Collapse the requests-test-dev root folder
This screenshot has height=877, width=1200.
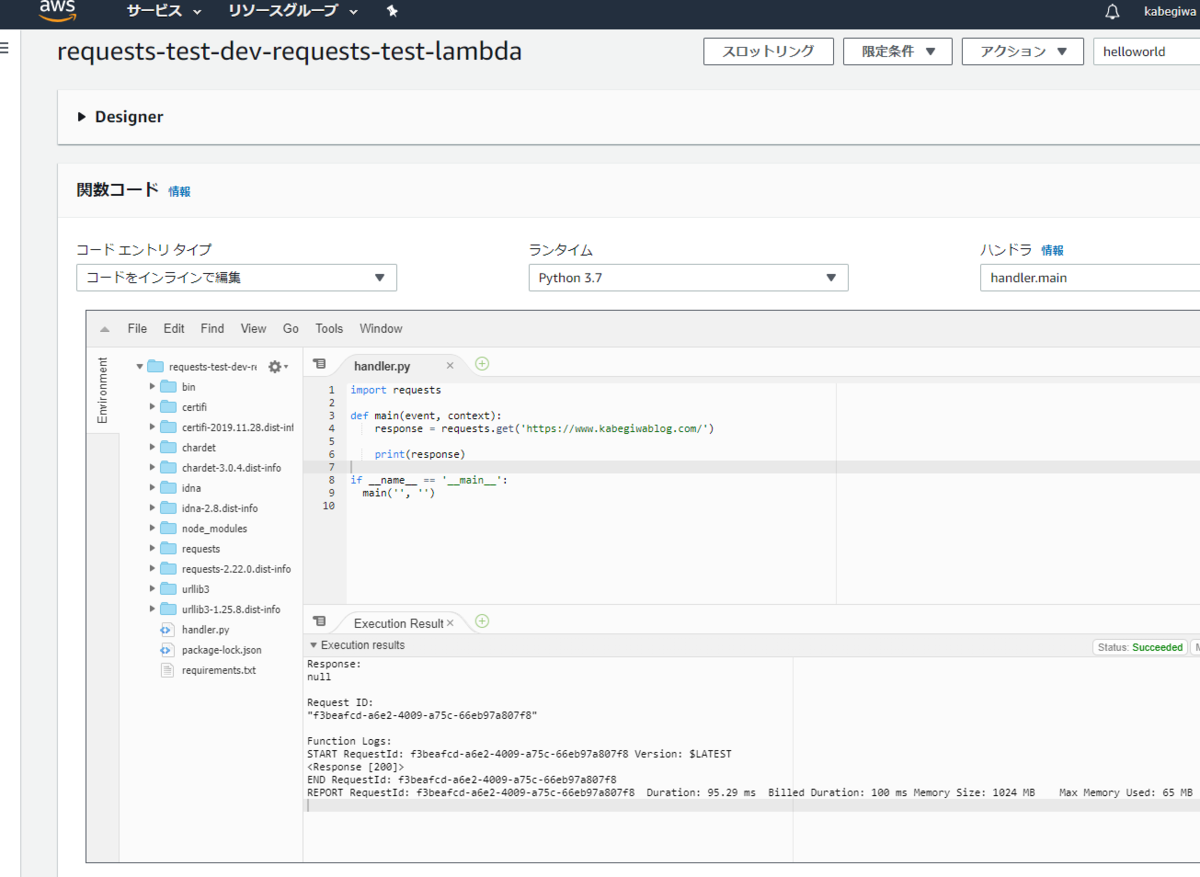click(x=140, y=367)
